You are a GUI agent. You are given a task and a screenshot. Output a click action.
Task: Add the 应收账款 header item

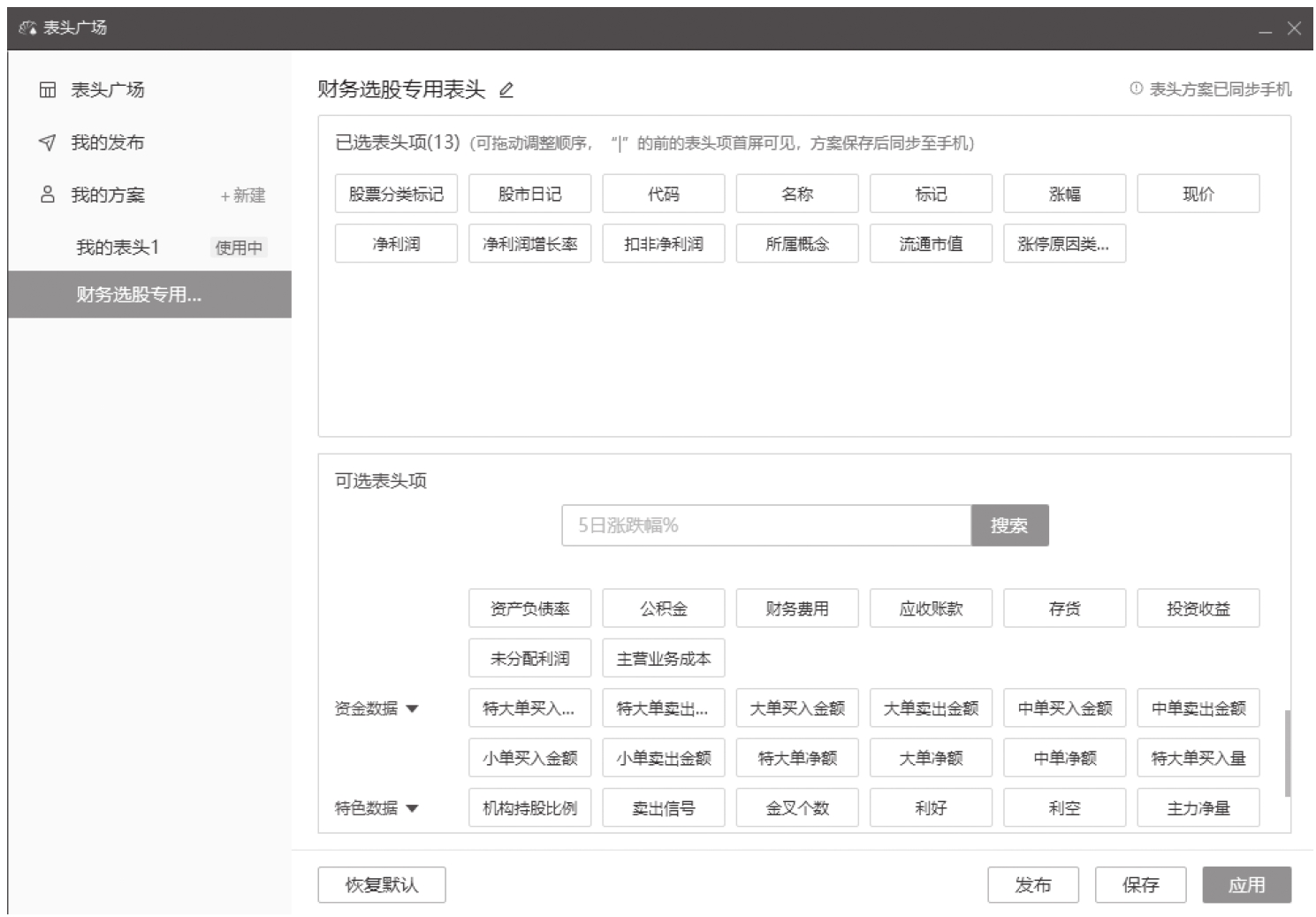tap(931, 608)
